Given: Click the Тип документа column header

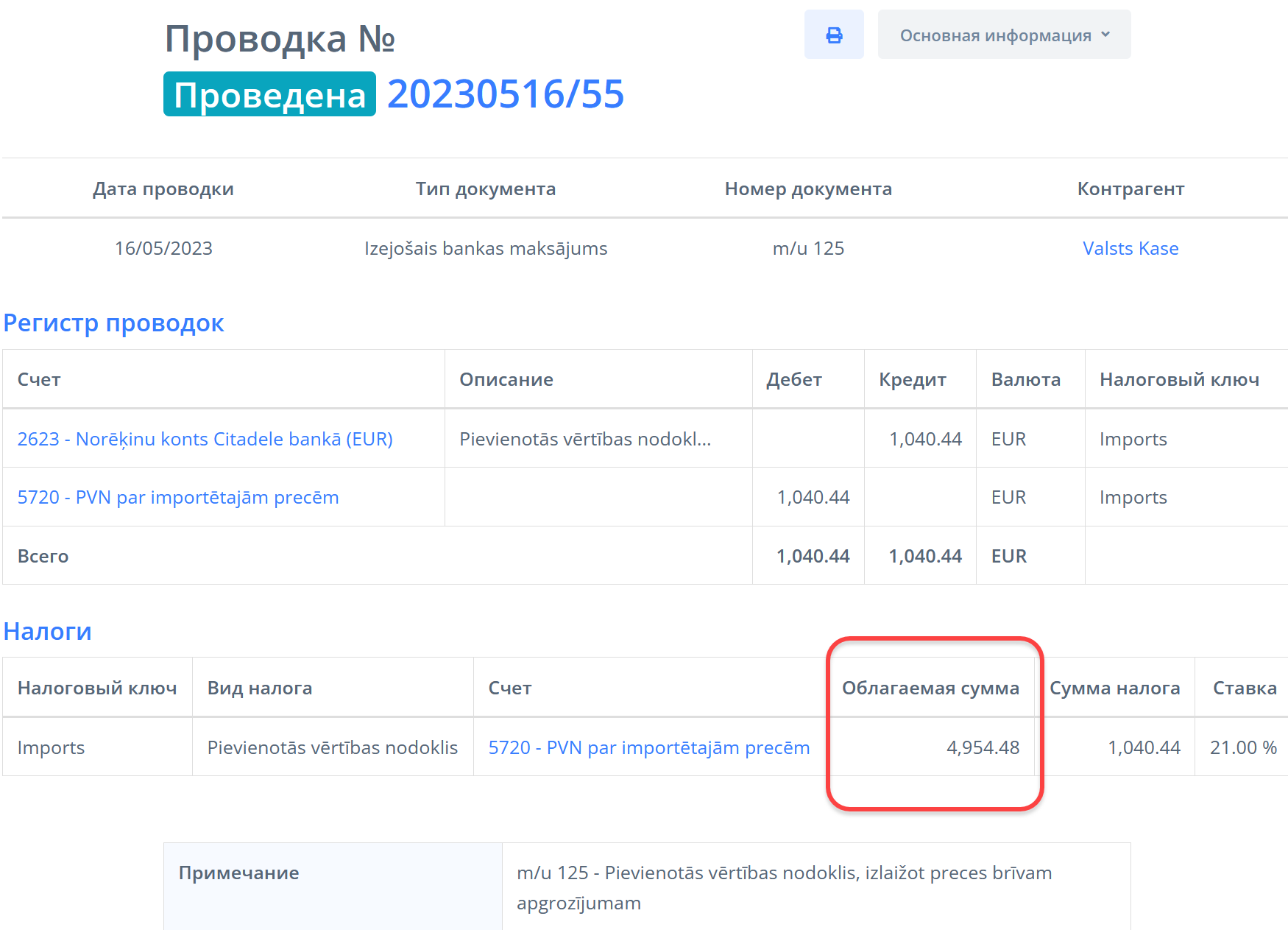Looking at the screenshot, I should coord(485,189).
